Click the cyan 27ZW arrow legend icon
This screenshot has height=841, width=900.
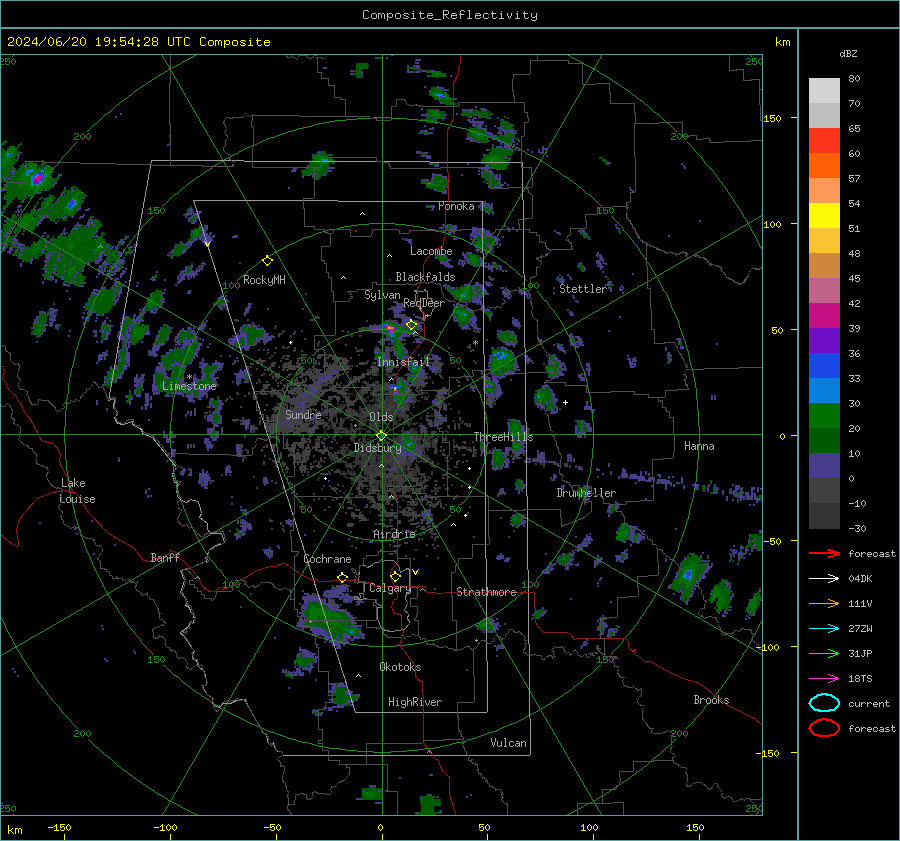pyautogui.click(x=824, y=629)
